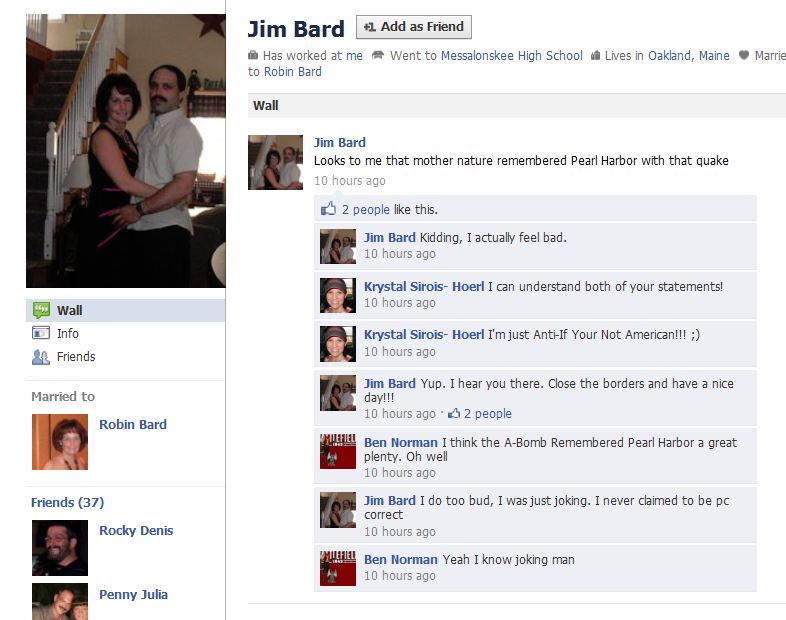Click the Friends people icon in sidebar
Screen dimensions: 786x620
pos(41,357)
